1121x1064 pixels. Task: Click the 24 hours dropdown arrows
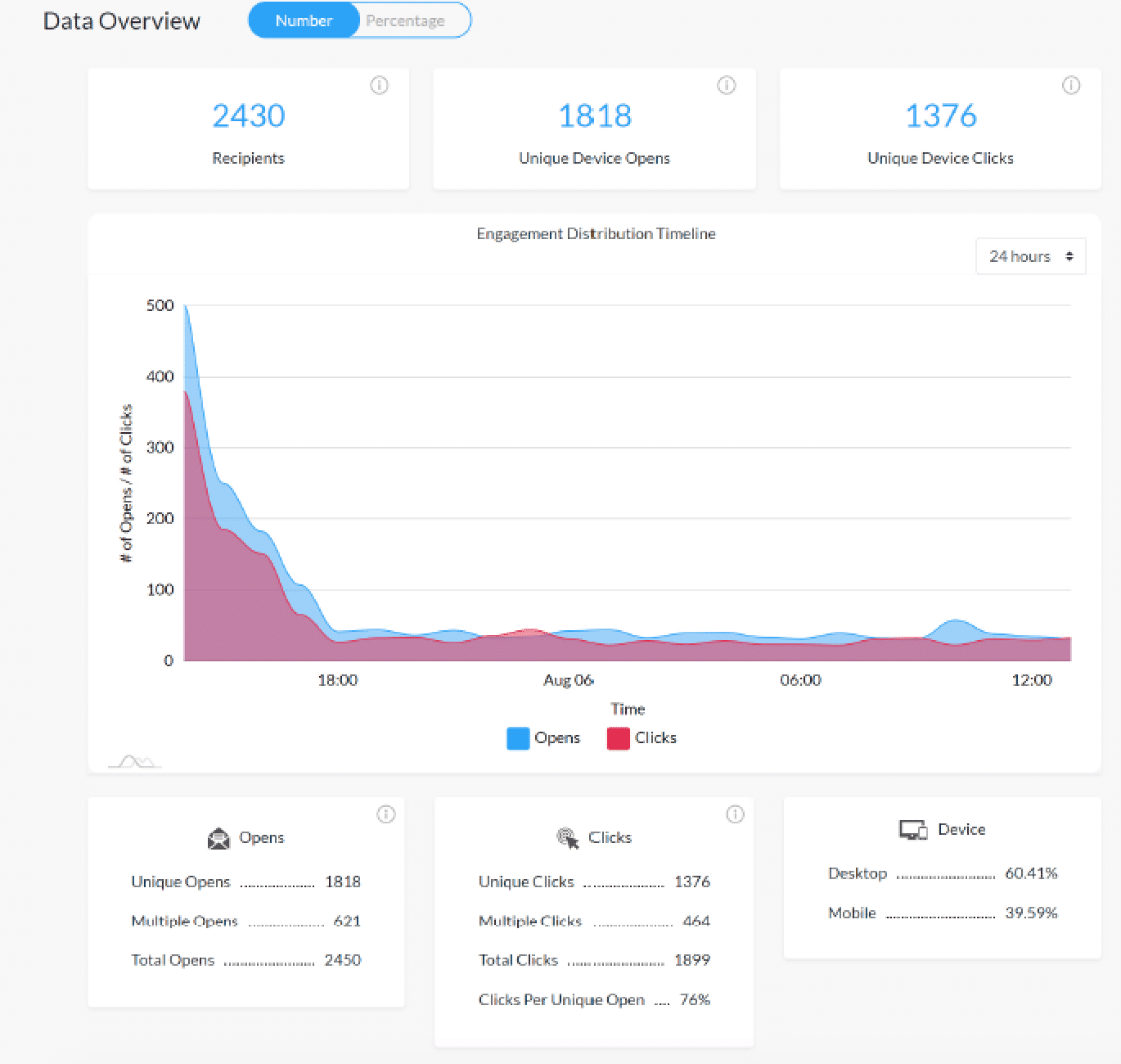(1069, 256)
